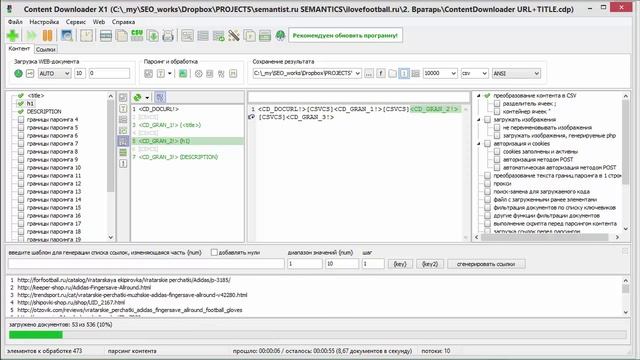Click the T icon in the vertical strip
The width and height of the screenshot is (640, 360).
point(123,109)
